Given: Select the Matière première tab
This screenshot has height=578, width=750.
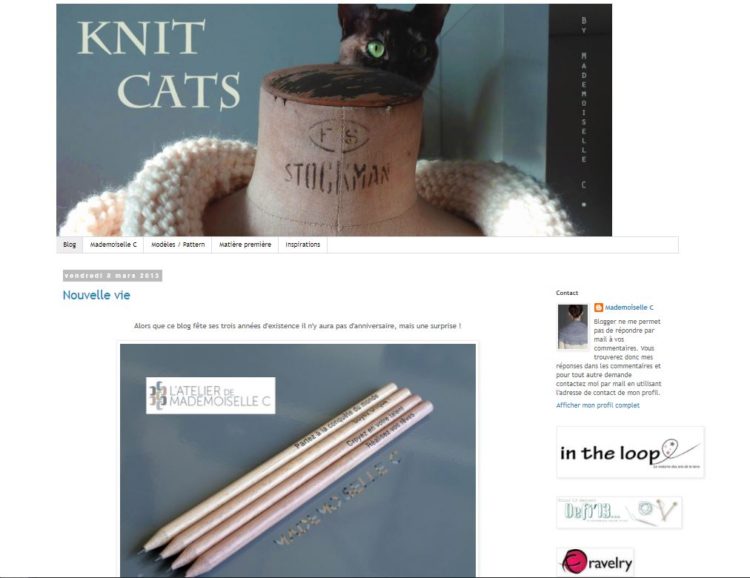Looking at the screenshot, I should 245,245.
